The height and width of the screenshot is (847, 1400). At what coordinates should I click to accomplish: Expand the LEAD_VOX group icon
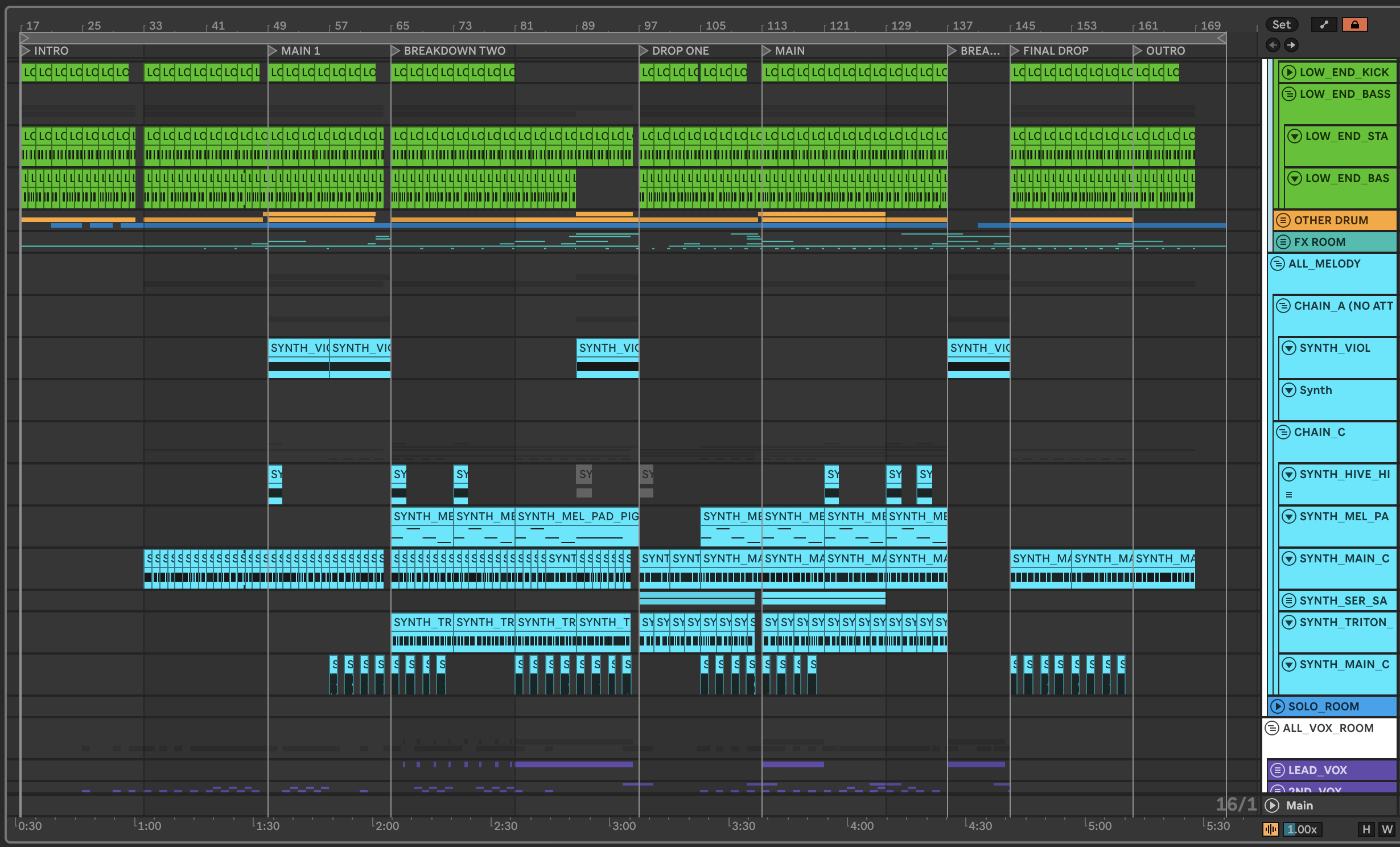click(1278, 770)
